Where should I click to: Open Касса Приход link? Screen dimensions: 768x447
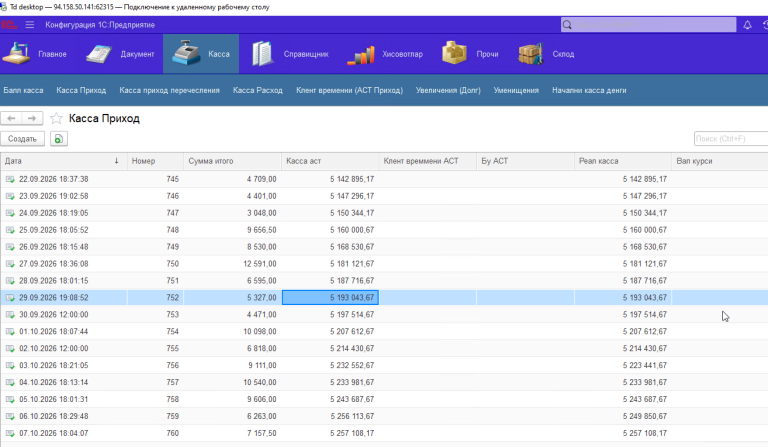[81, 90]
